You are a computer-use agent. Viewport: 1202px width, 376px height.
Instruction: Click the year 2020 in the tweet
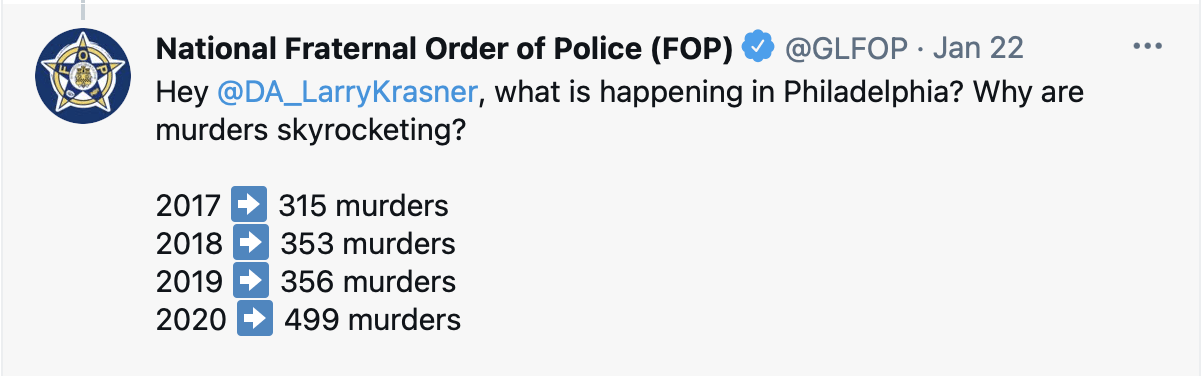[x=190, y=320]
